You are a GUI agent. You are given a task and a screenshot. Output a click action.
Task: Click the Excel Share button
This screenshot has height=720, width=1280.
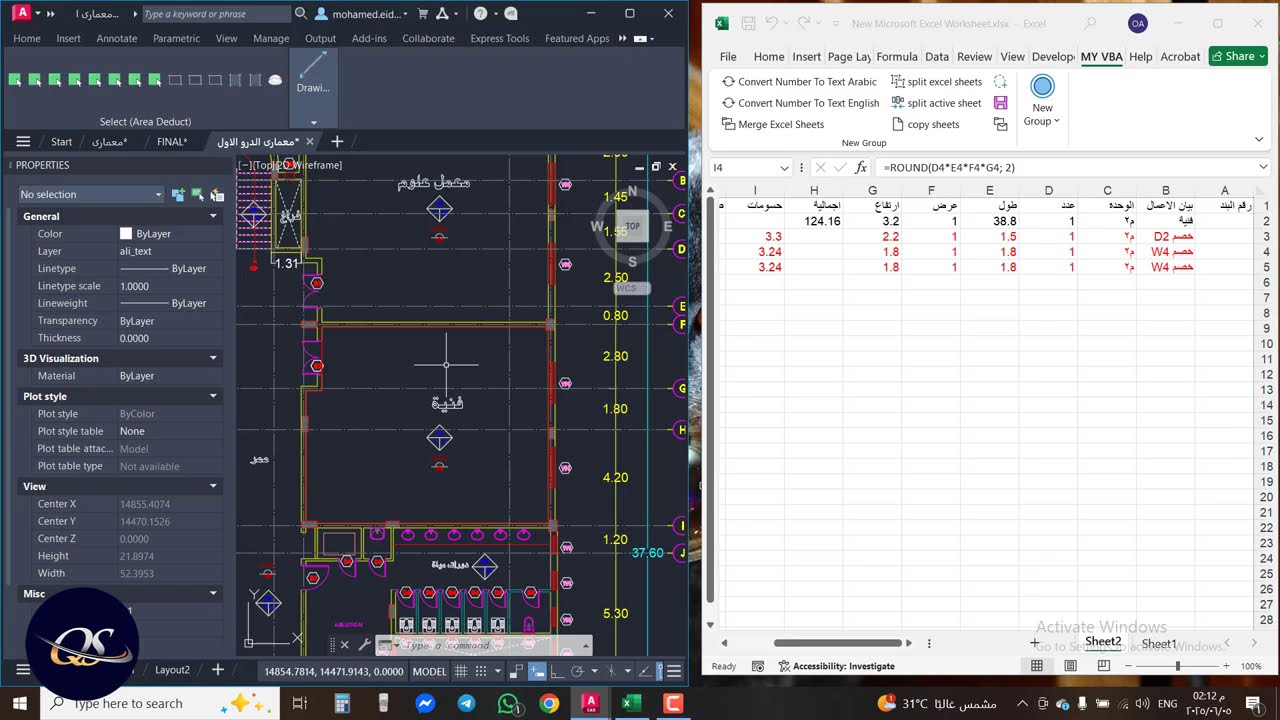[1238, 56]
